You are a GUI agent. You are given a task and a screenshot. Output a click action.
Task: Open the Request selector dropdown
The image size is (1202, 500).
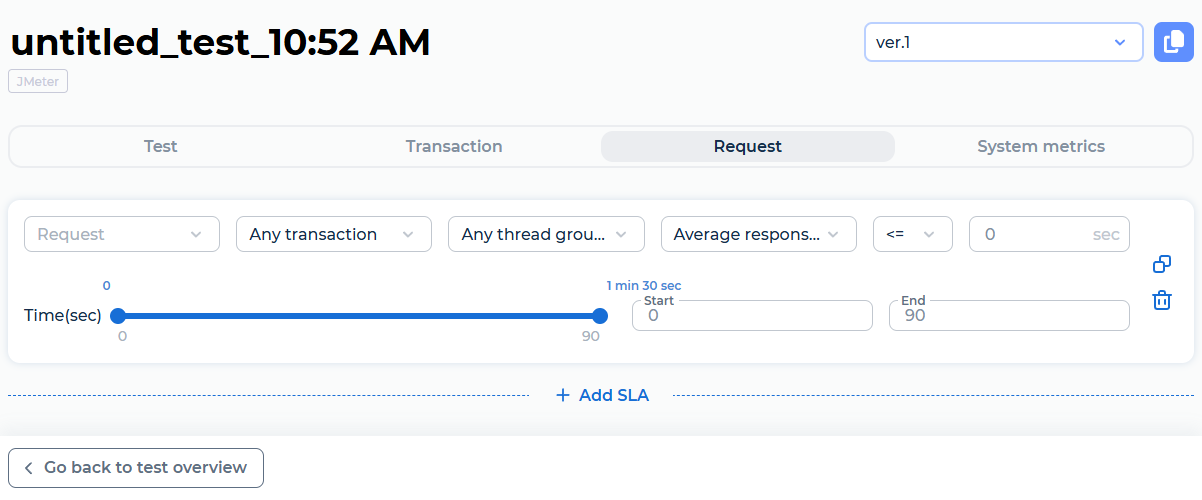coord(121,234)
